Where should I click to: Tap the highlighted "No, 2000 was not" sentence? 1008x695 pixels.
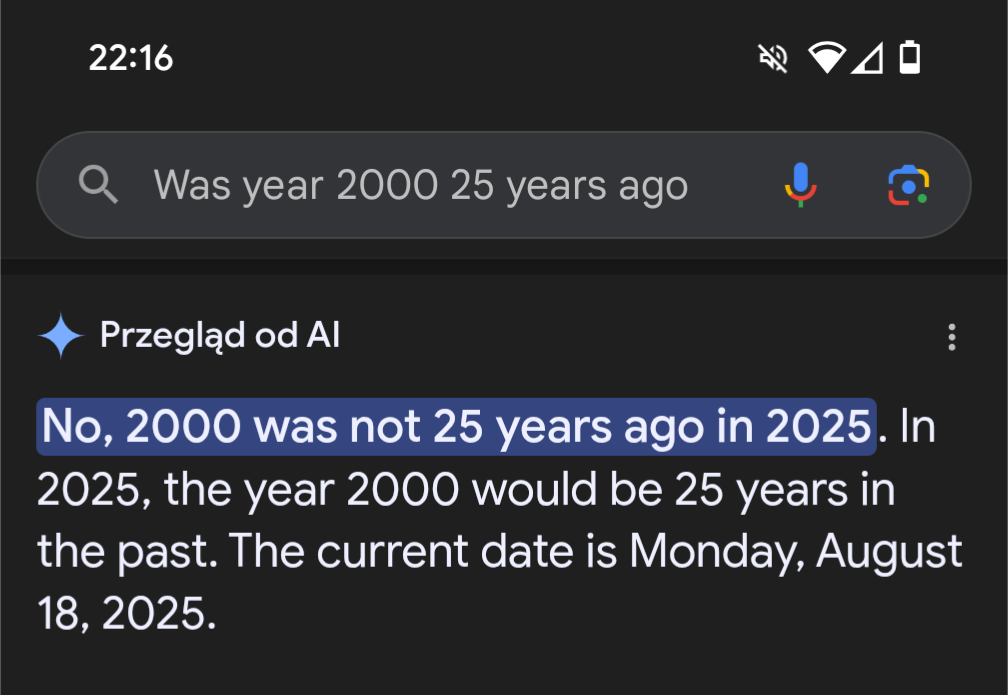456,427
